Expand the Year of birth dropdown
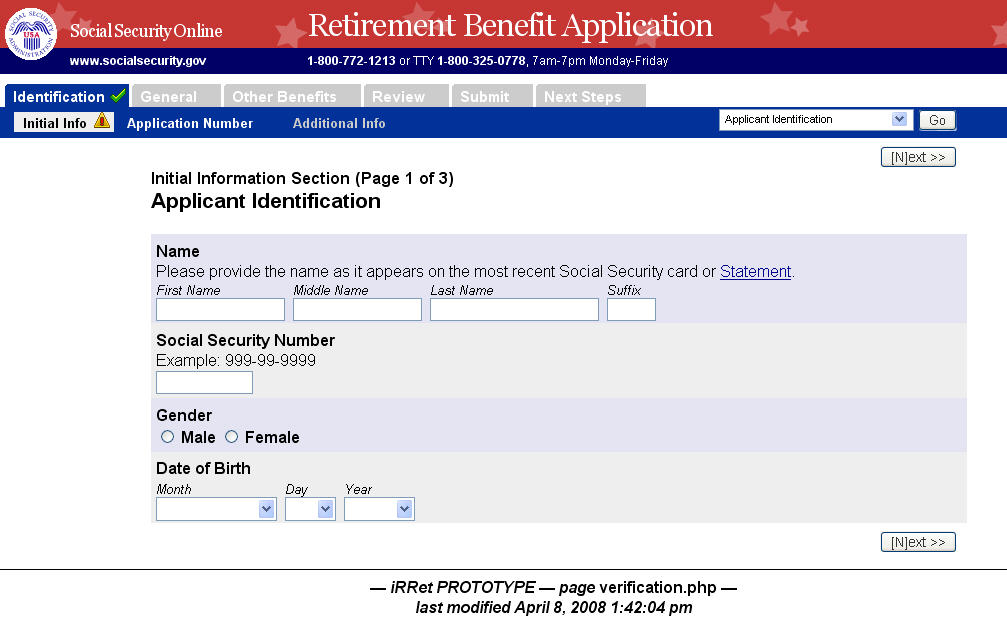 pos(379,509)
